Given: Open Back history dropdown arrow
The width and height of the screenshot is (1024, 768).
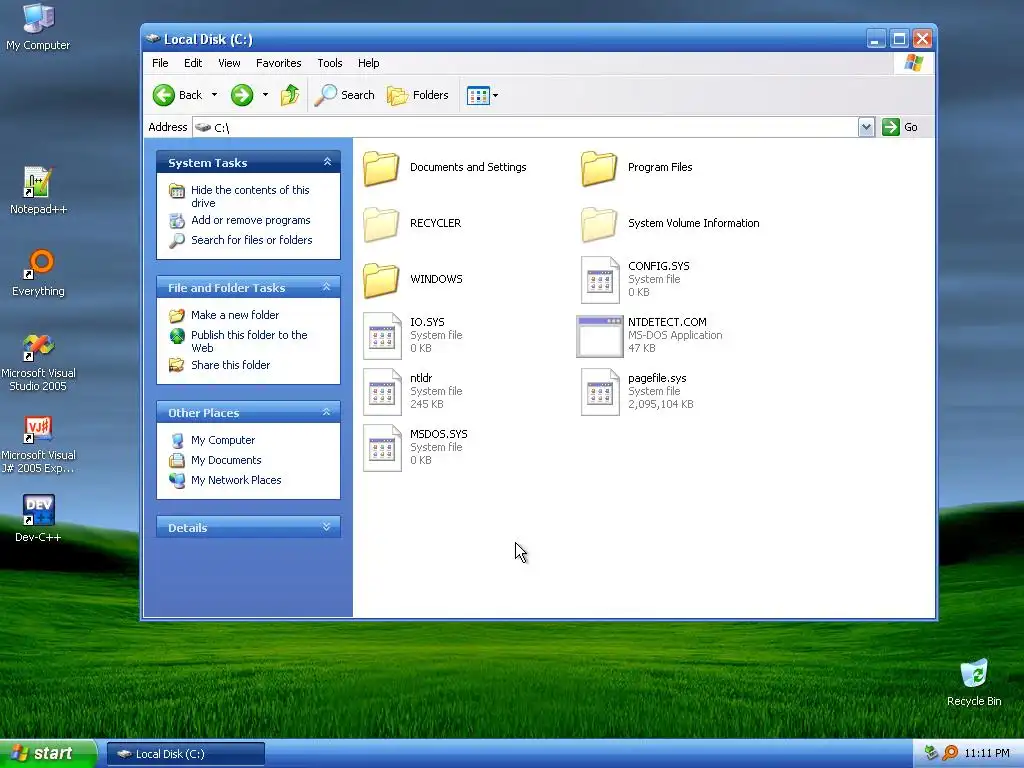Looking at the screenshot, I should click(x=214, y=95).
